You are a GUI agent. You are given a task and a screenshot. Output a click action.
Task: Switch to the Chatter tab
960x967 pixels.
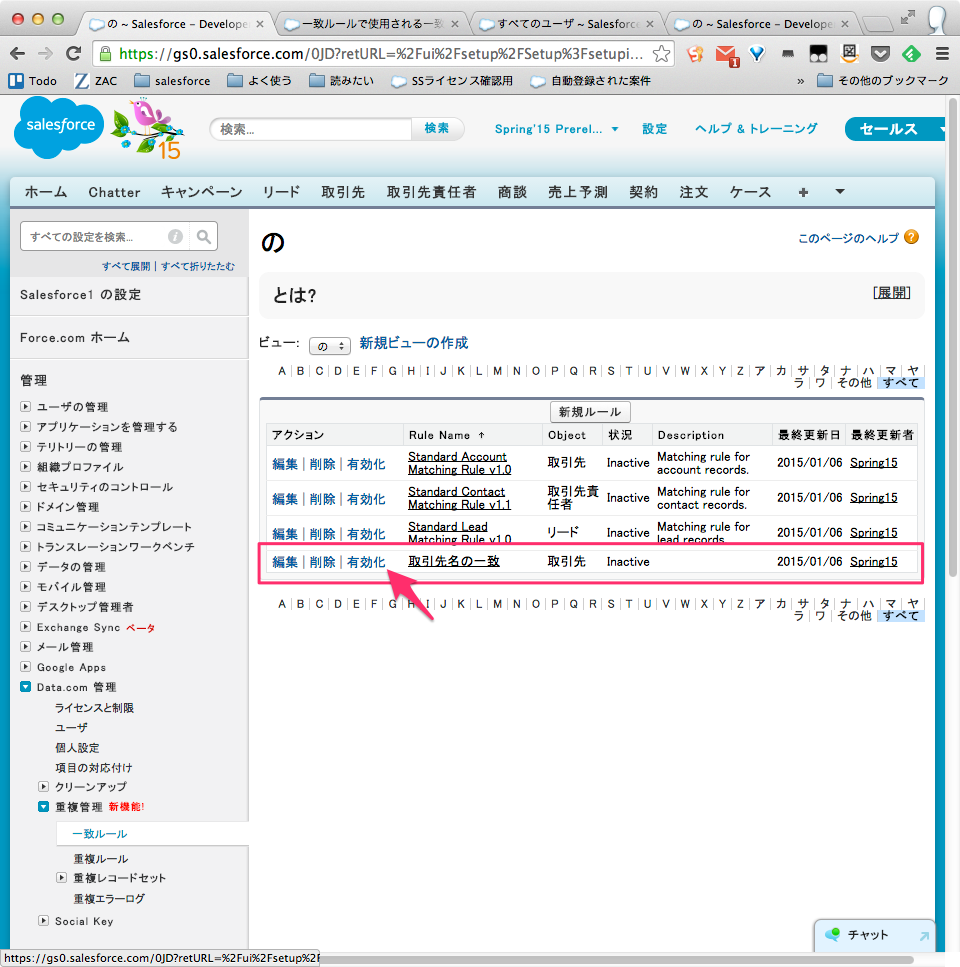114,192
